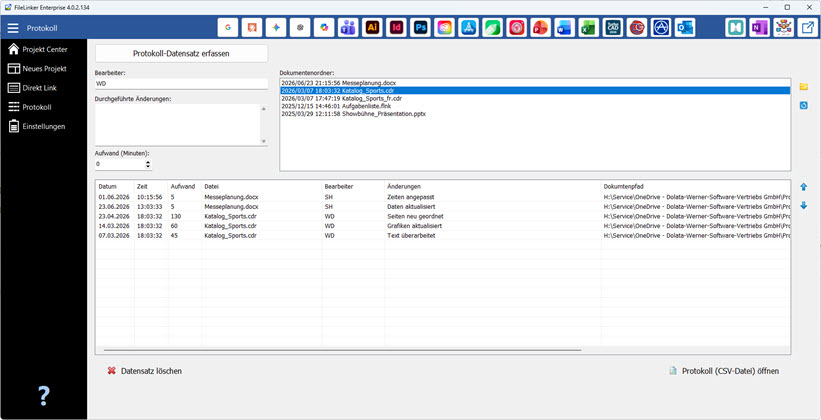Launch Microsoft Excel from the toolbar
The image size is (821, 420).
tap(589, 28)
